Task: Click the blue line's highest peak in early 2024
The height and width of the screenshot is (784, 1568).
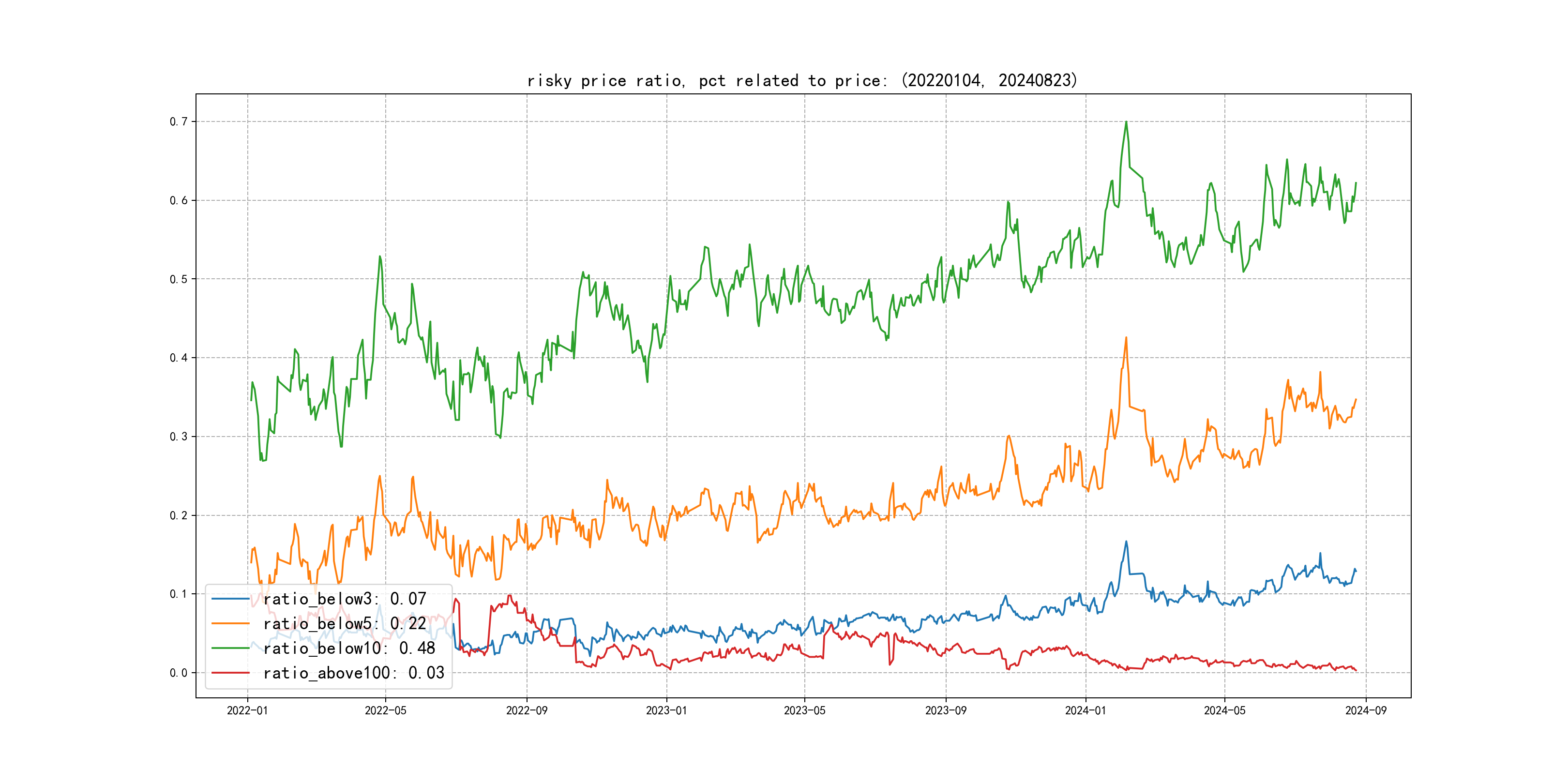Action: [1126, 542]
